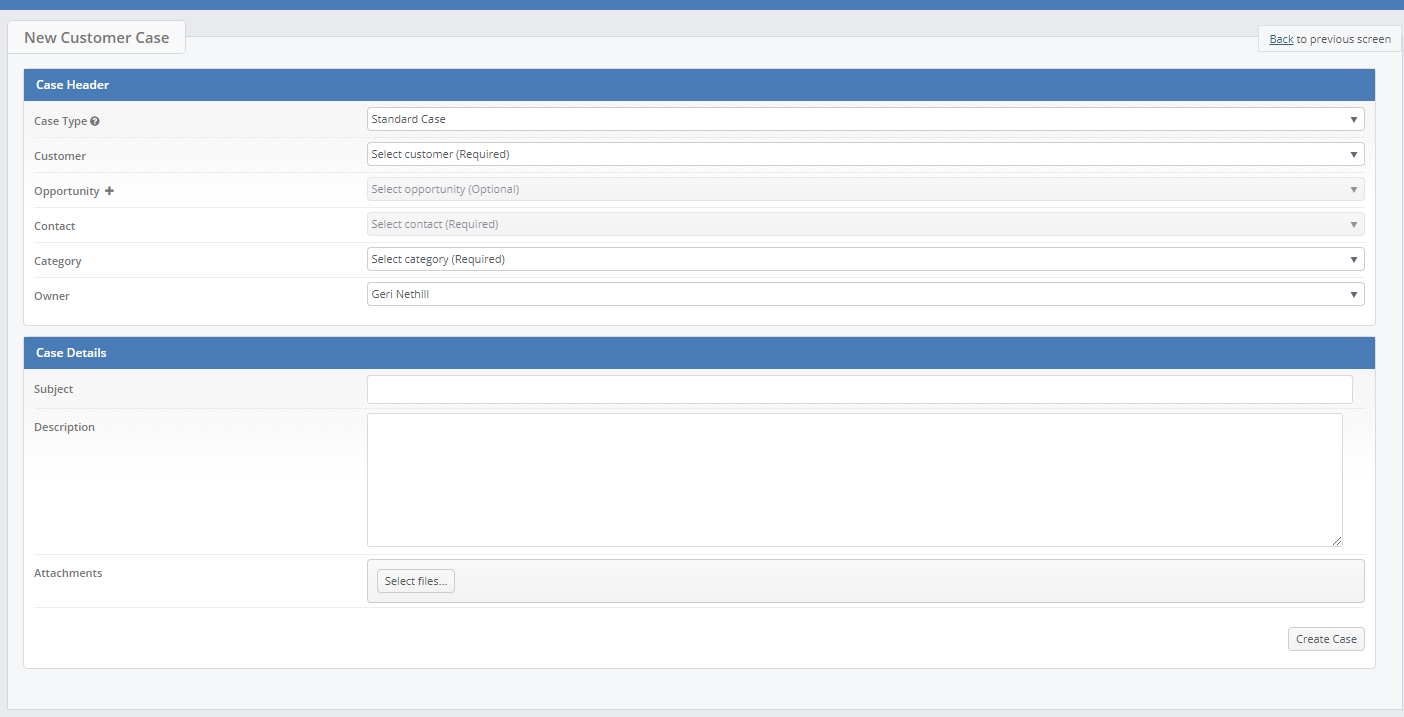Open the Standard Case type dropdown

click(x=865, y=119)
